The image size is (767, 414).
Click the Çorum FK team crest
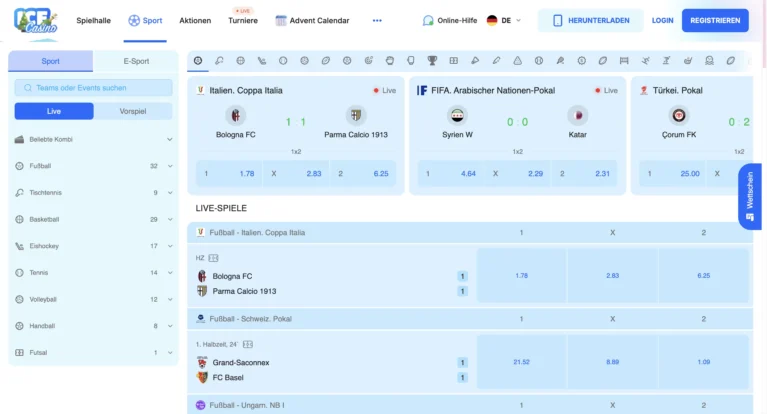pos(678,115)
